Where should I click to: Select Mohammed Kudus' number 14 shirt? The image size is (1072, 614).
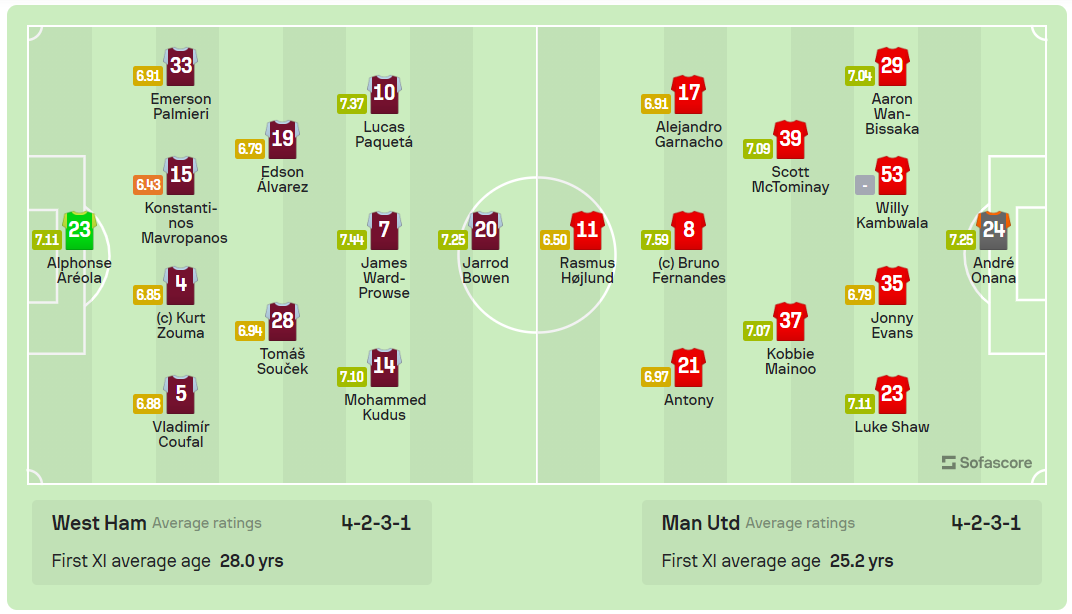[x=384, y=368]
